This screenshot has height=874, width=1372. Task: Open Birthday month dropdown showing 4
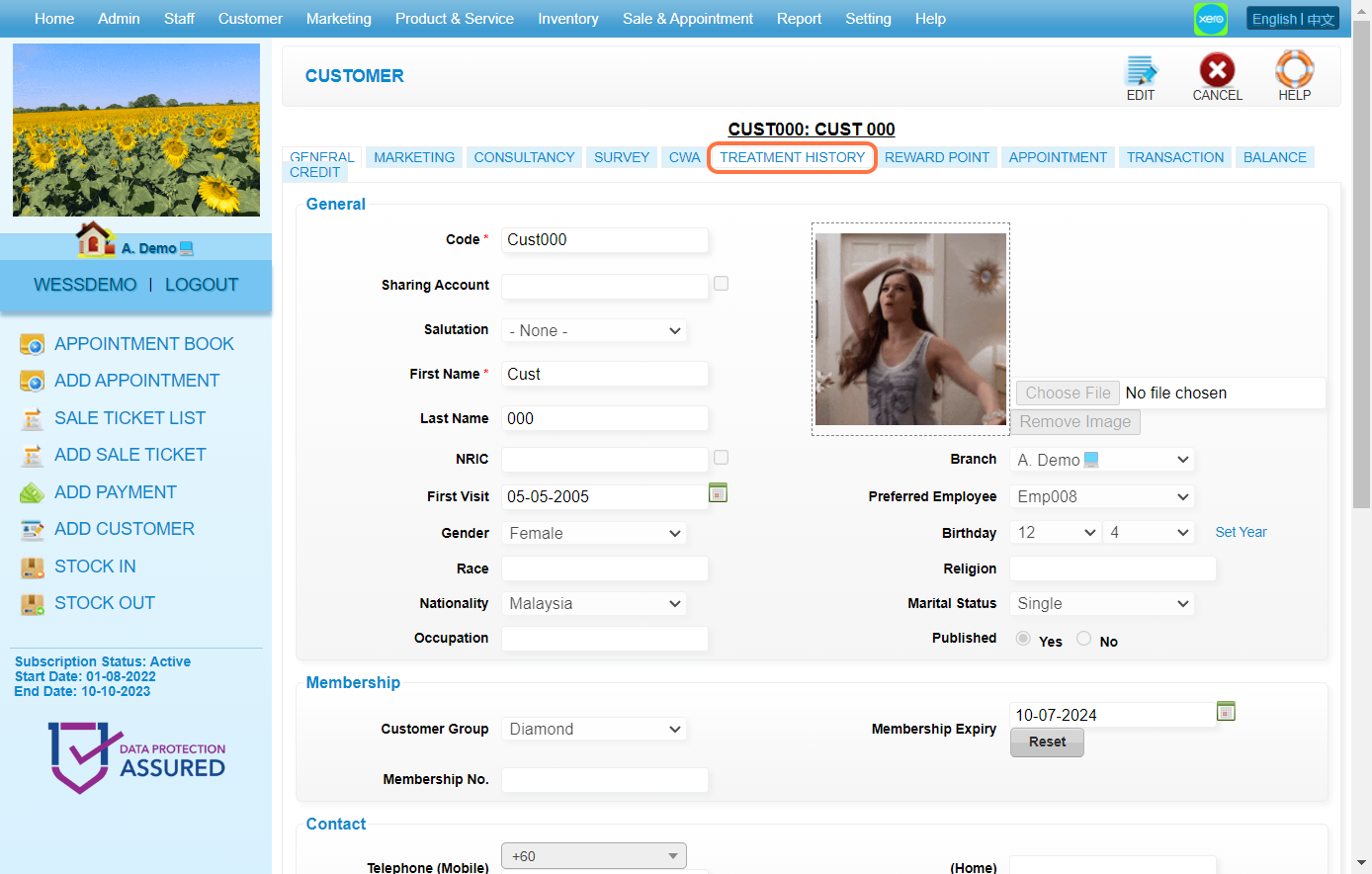click(x=1149, y=532)
